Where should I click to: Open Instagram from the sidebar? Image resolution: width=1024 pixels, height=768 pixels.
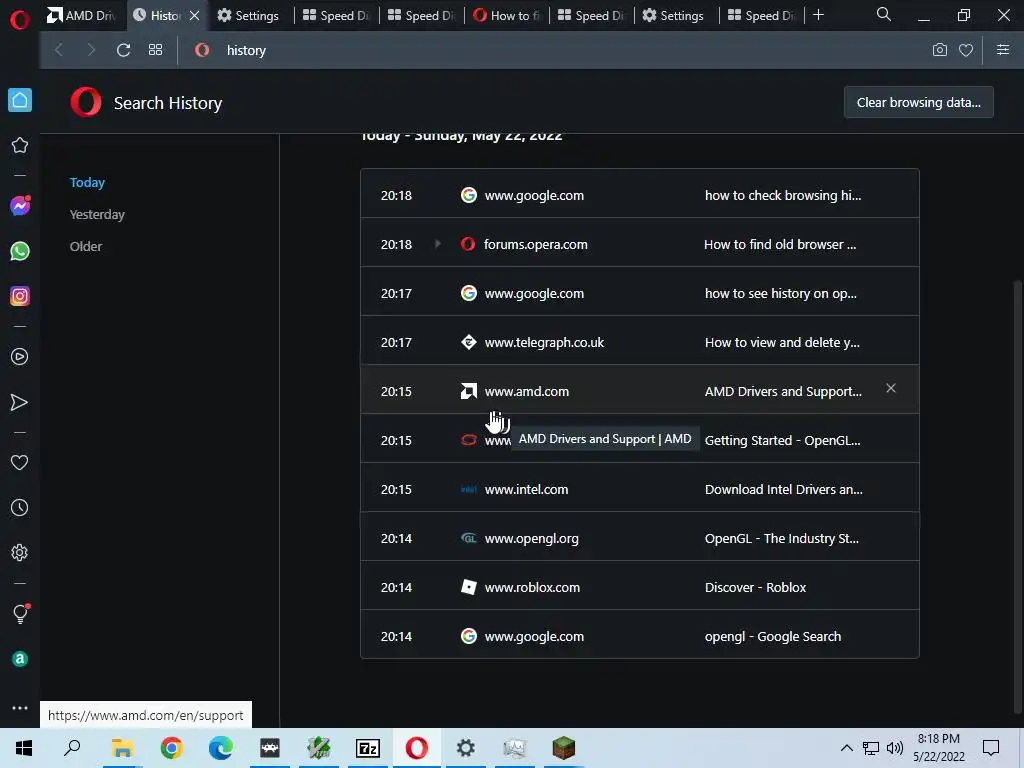20,296
